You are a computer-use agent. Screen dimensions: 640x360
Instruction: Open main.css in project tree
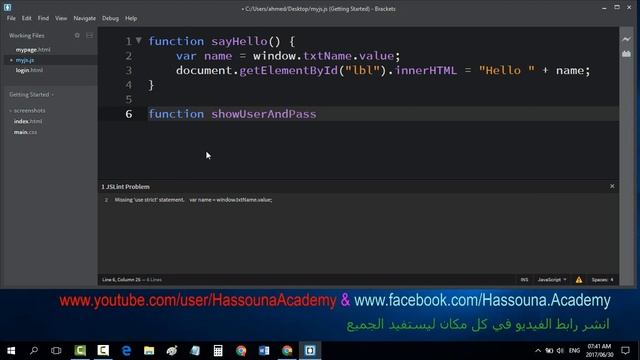[x=25, y=132]
